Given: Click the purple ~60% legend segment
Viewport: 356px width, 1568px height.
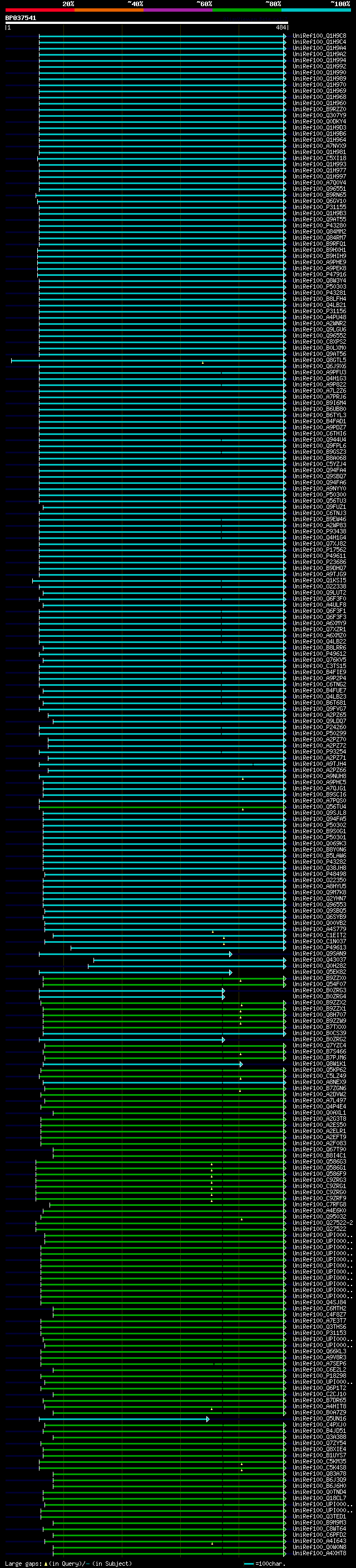Looking at the screenshot, I should click(x=177, y=11).
